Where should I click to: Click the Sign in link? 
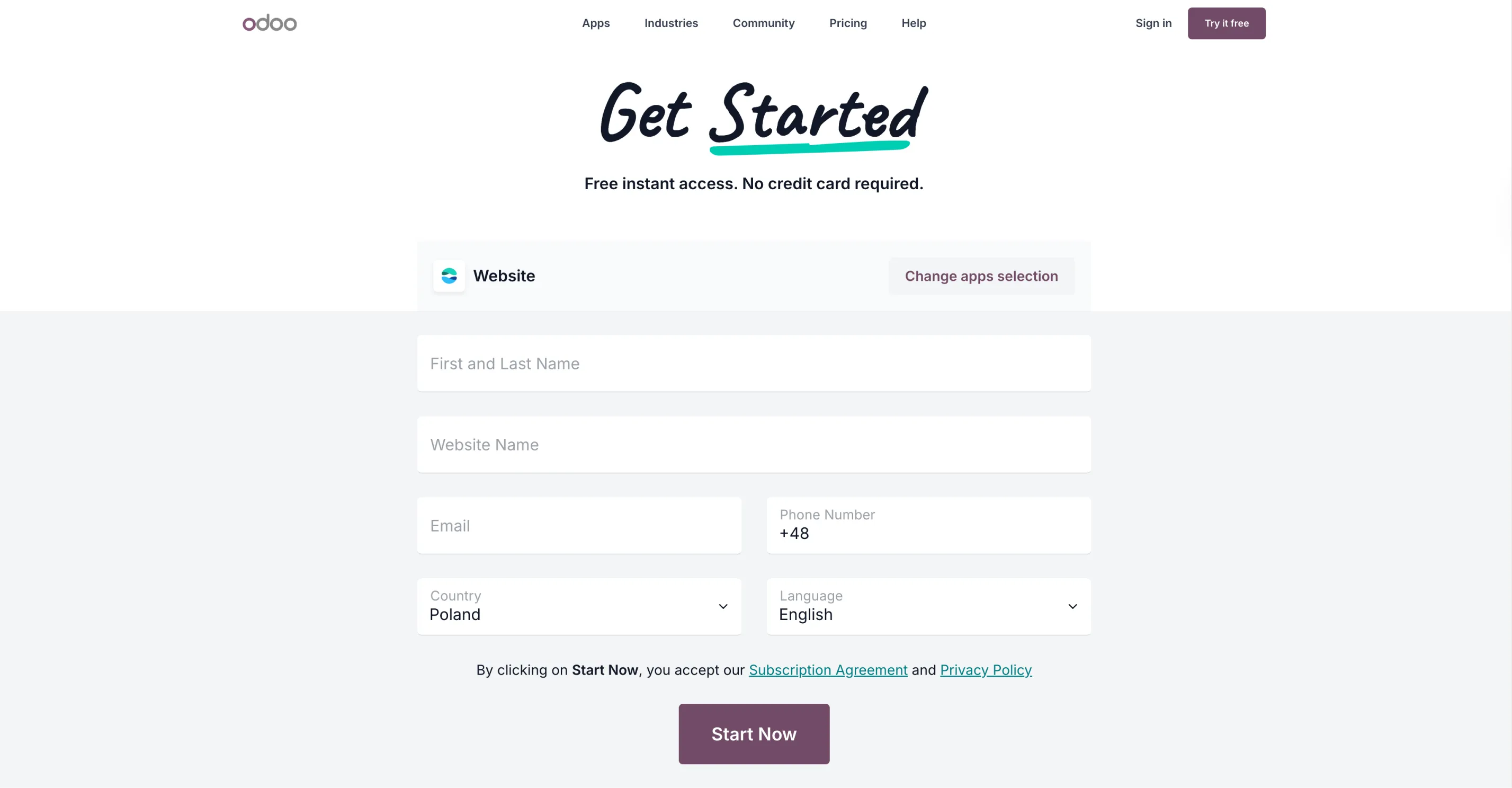pyautogui.click(x=1153, y=23)
